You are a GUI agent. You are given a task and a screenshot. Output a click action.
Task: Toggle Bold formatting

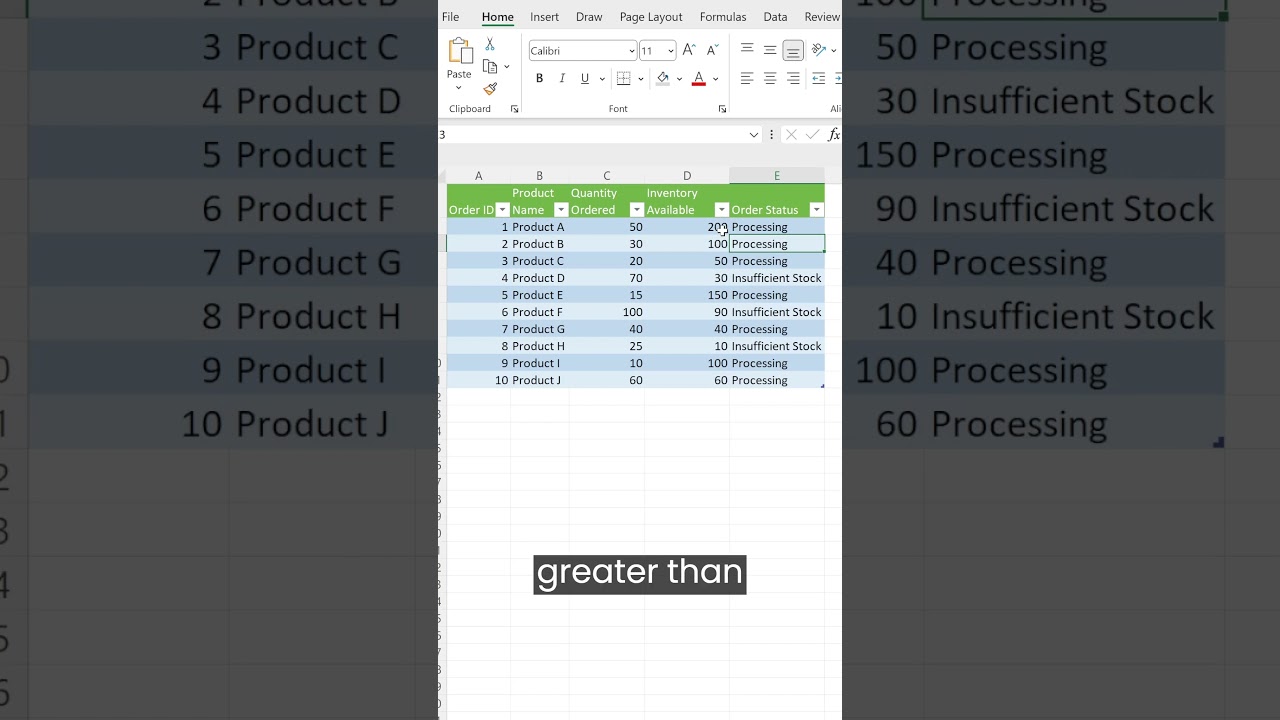pos(539,79)
